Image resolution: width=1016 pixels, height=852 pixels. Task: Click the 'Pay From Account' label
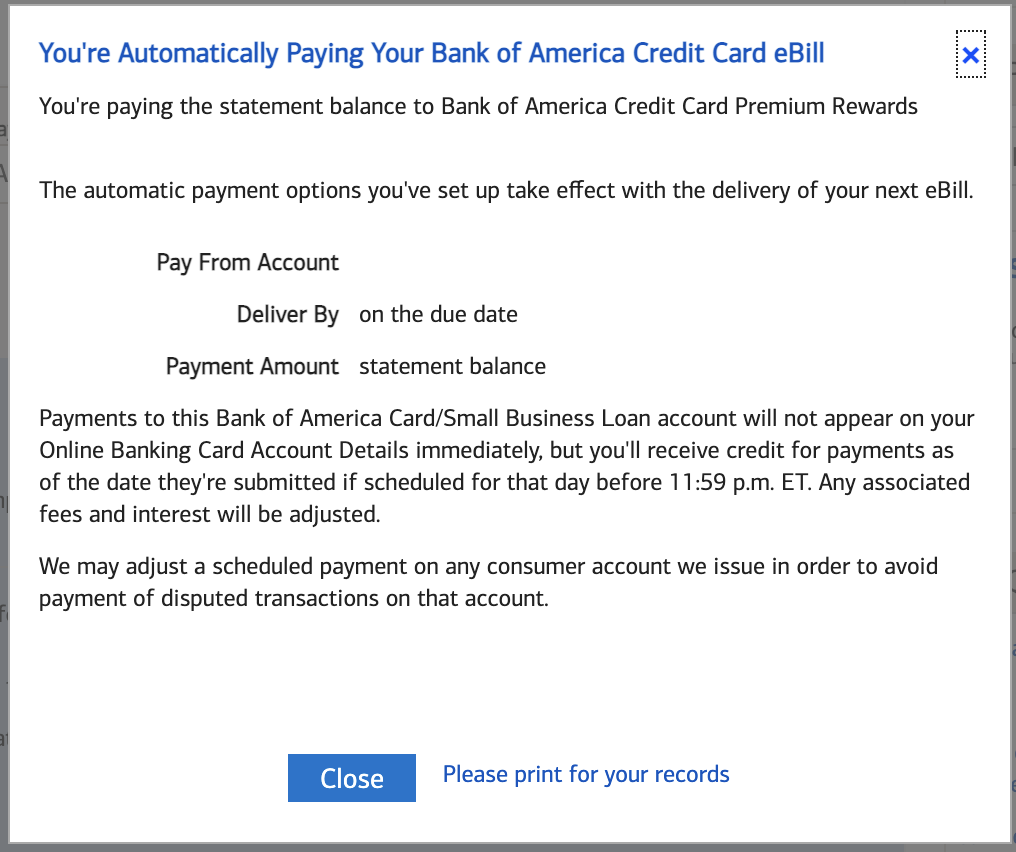[x=248, y=262]
